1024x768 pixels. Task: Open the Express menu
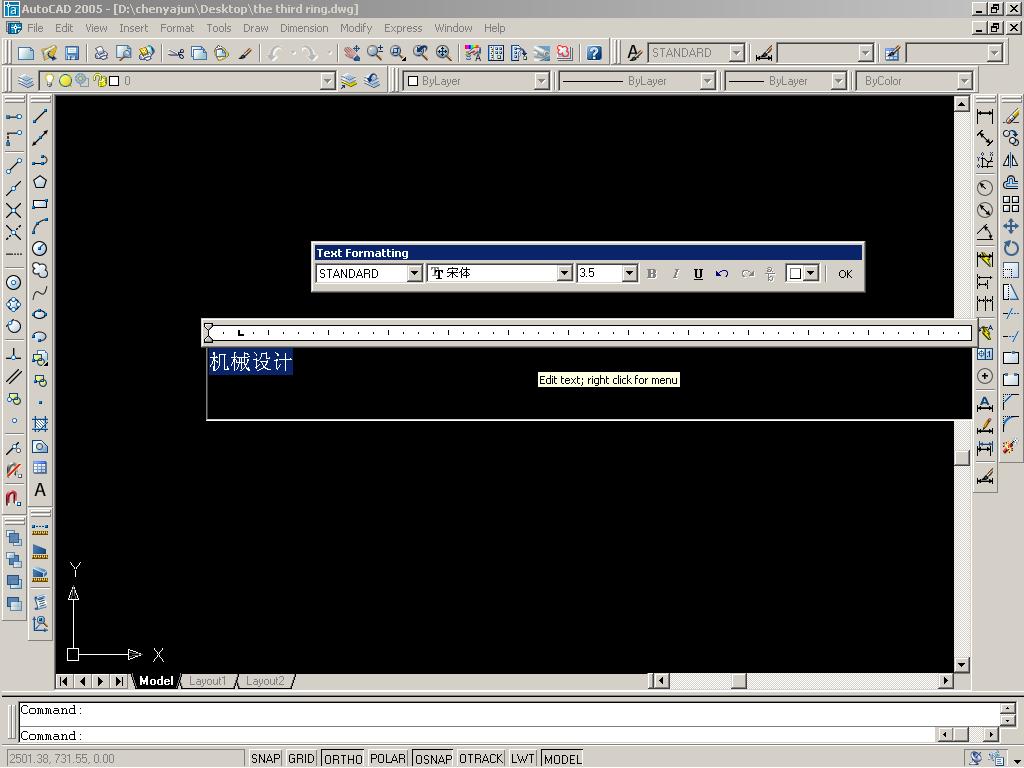403,28
